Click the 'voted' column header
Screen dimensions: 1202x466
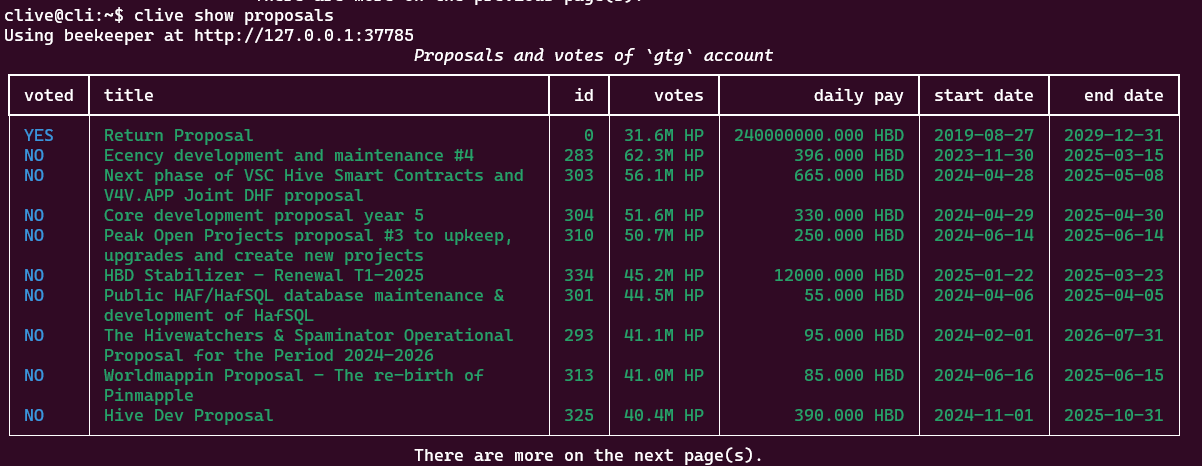[49, 95]
